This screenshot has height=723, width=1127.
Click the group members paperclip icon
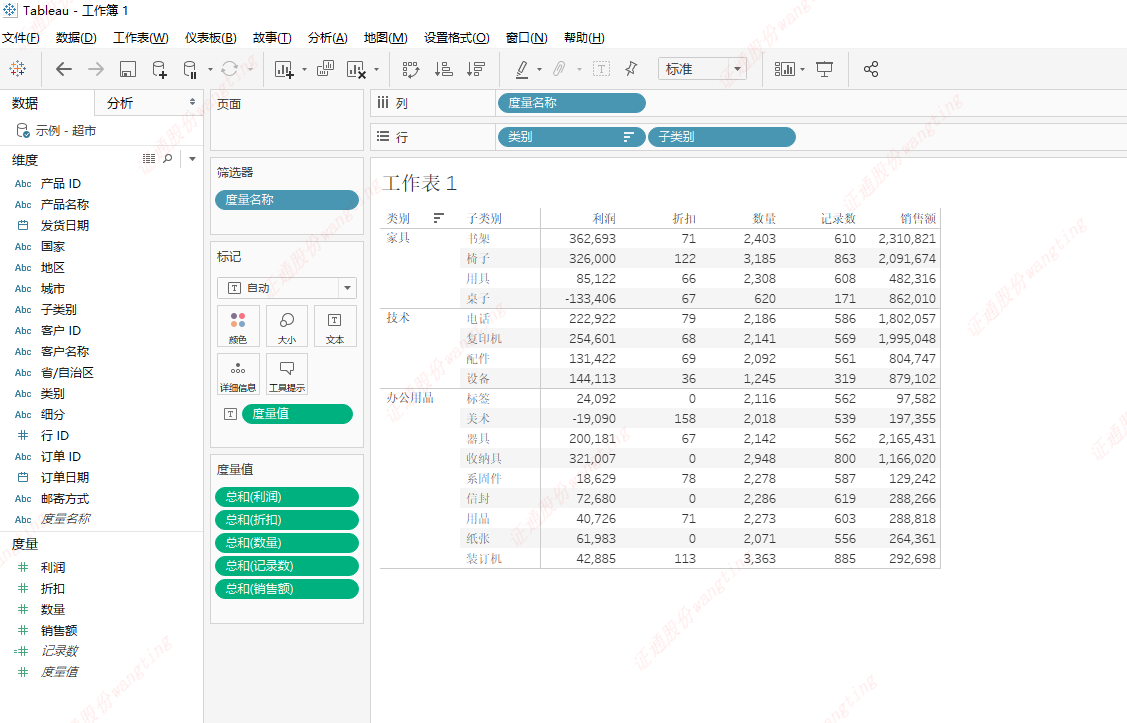559,69
